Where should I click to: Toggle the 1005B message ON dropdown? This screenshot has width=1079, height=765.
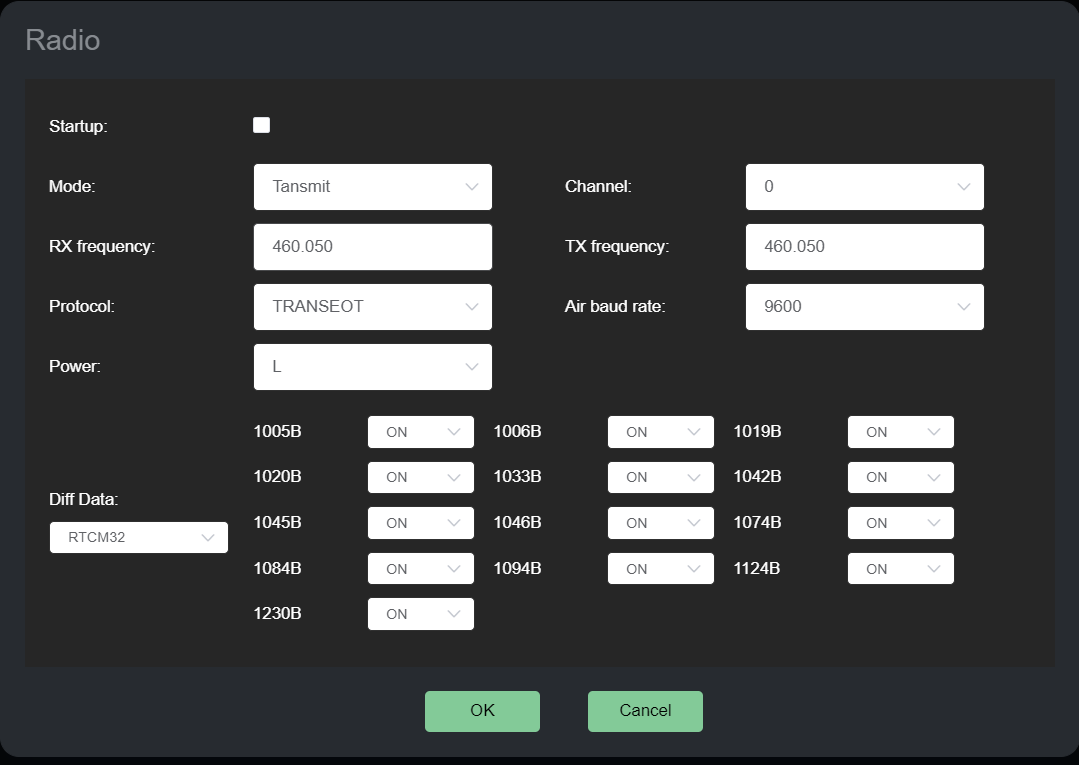[x=420, y=432]
